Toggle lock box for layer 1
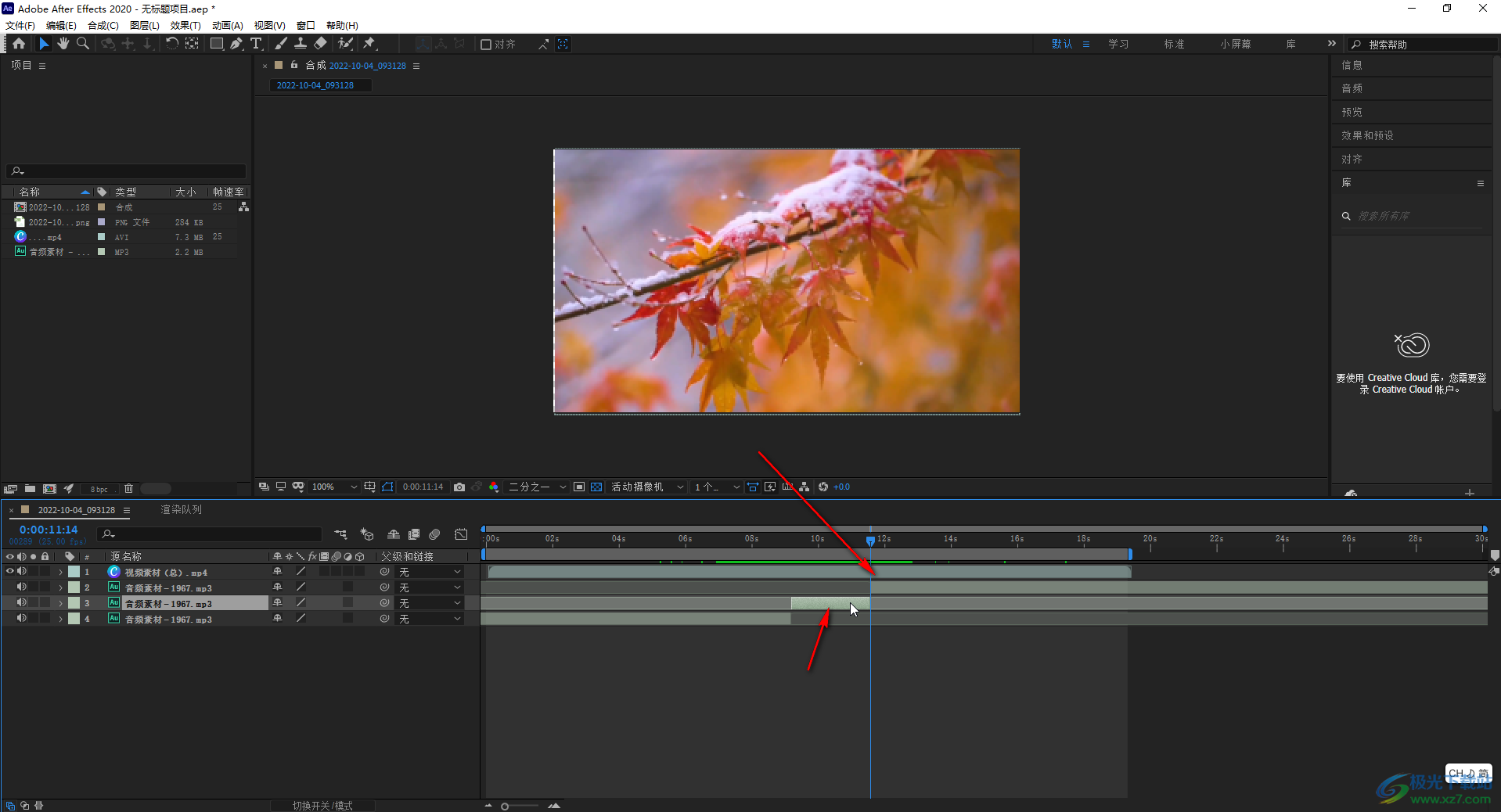Screen dimensions: 1501x812 pyautogui.click(x=45, y=572)
